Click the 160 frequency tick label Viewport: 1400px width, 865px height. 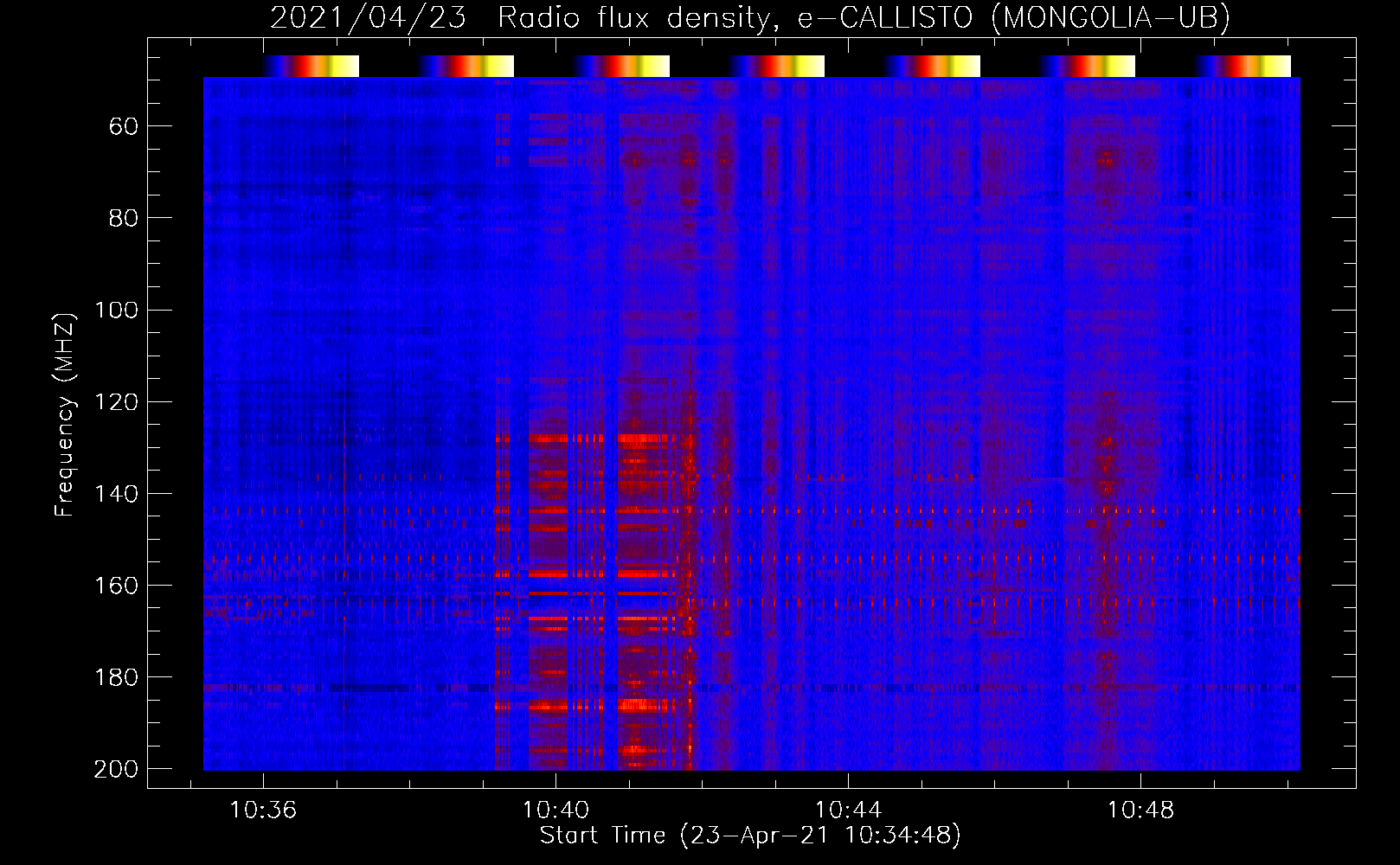click(x=116, y=586)
